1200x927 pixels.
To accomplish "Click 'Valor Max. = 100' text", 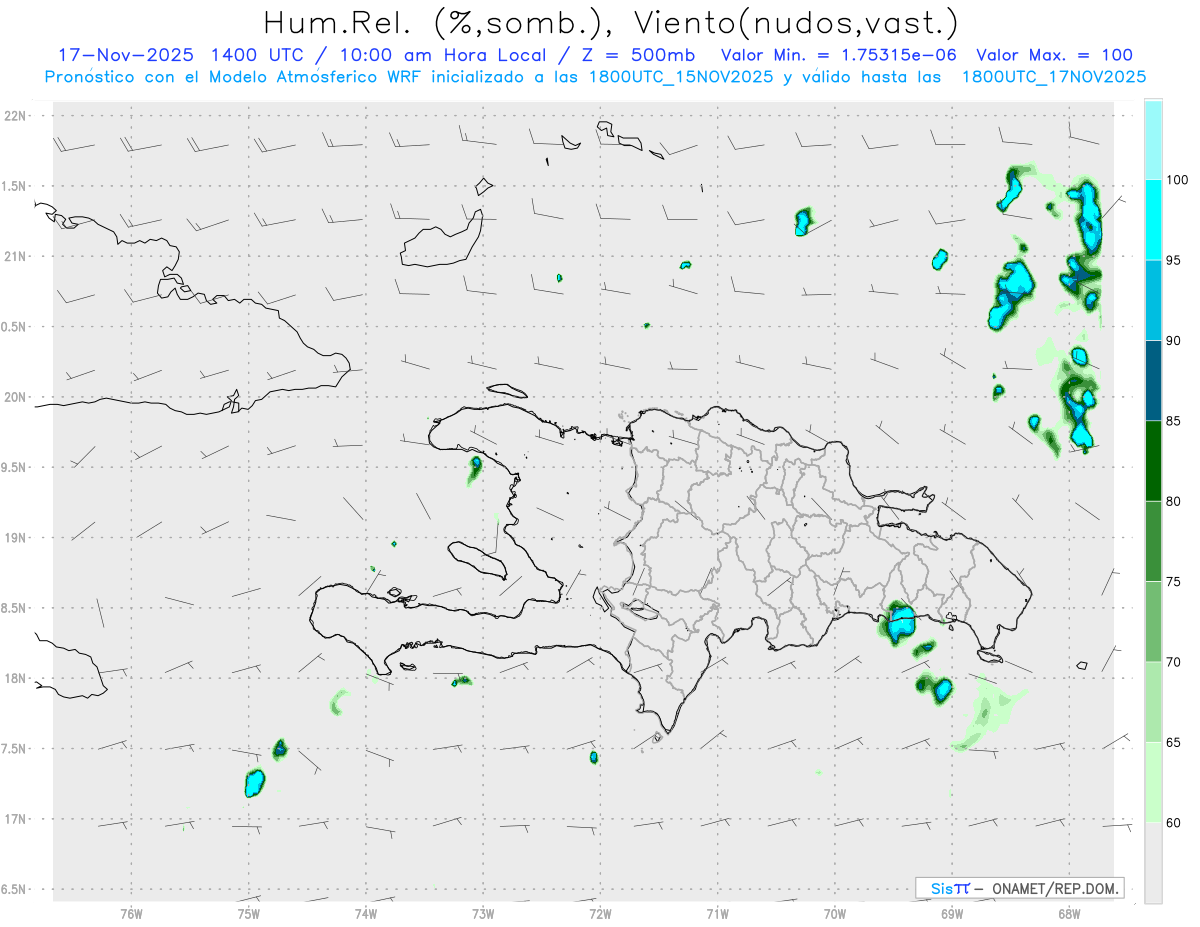I will coord(1054,55).
